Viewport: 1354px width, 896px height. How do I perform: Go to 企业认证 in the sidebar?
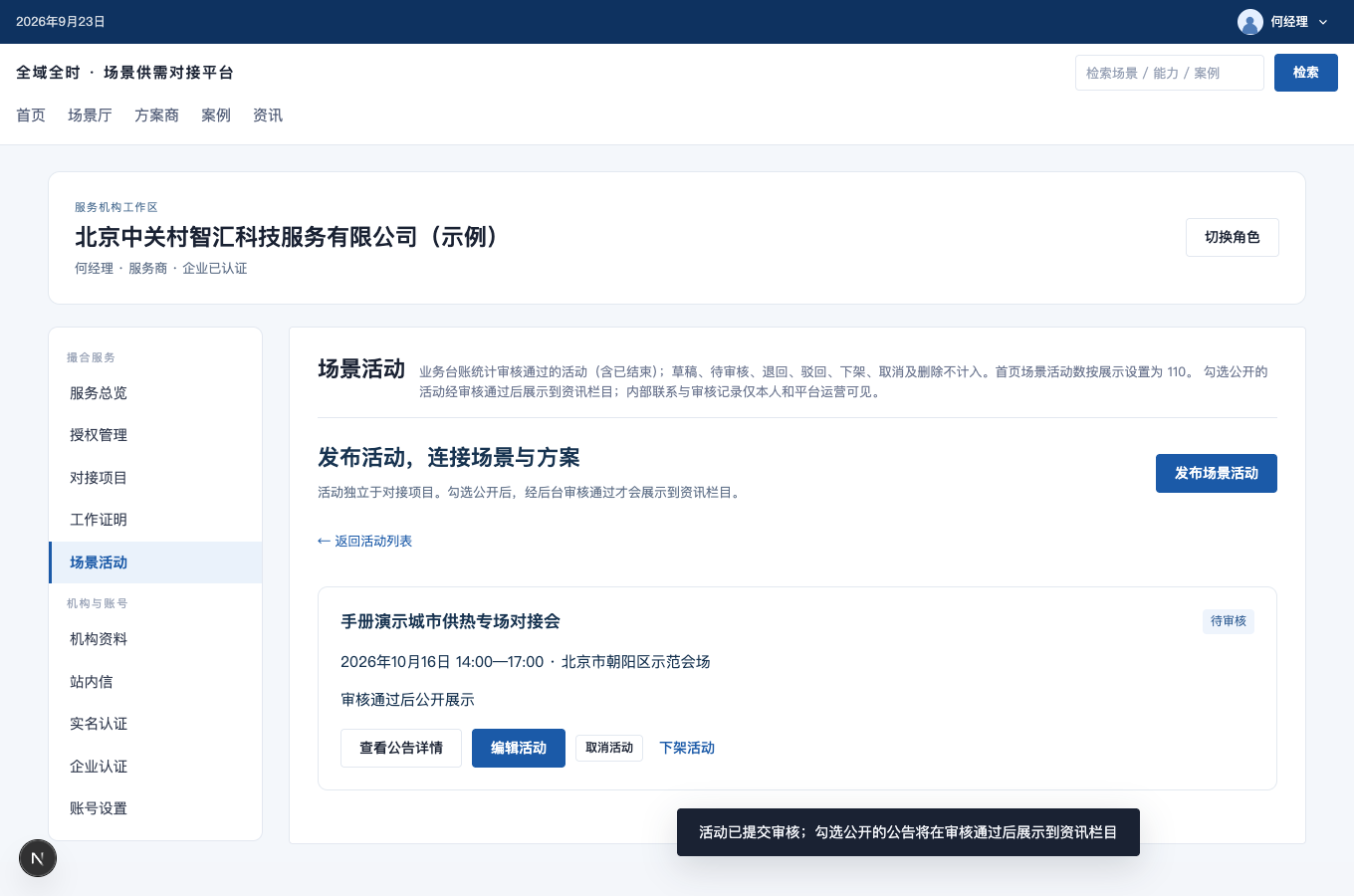155,767
